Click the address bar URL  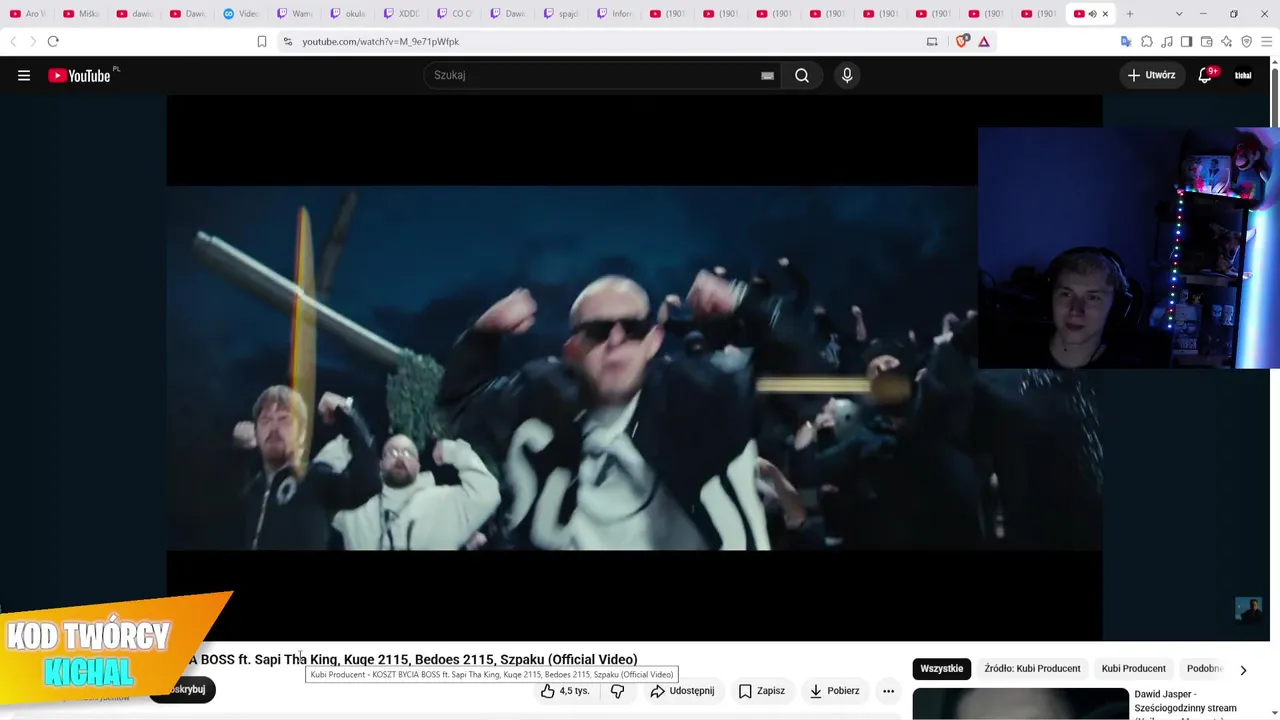pyautogui.click(x=381, y=41)
